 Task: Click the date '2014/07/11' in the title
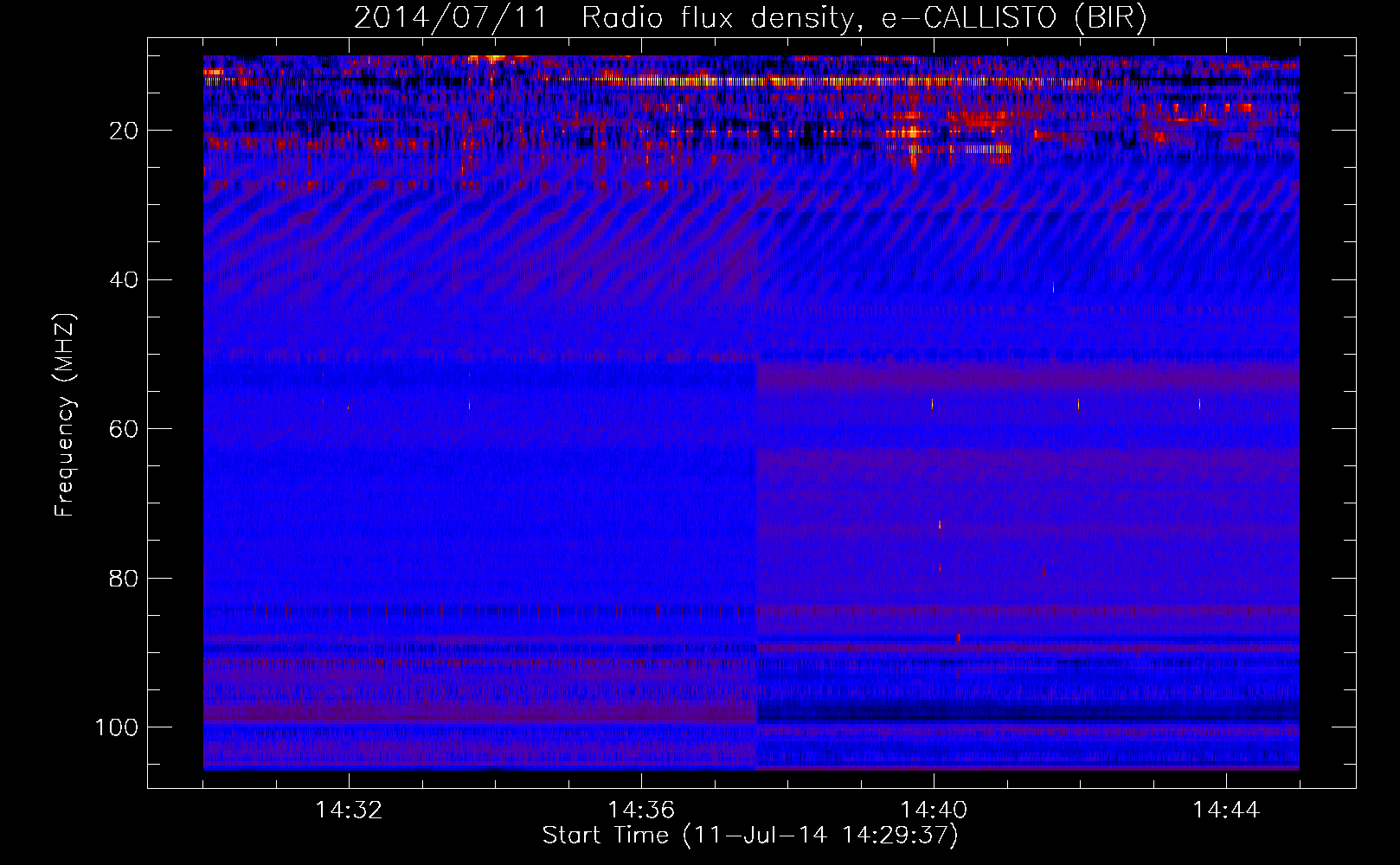451,17
